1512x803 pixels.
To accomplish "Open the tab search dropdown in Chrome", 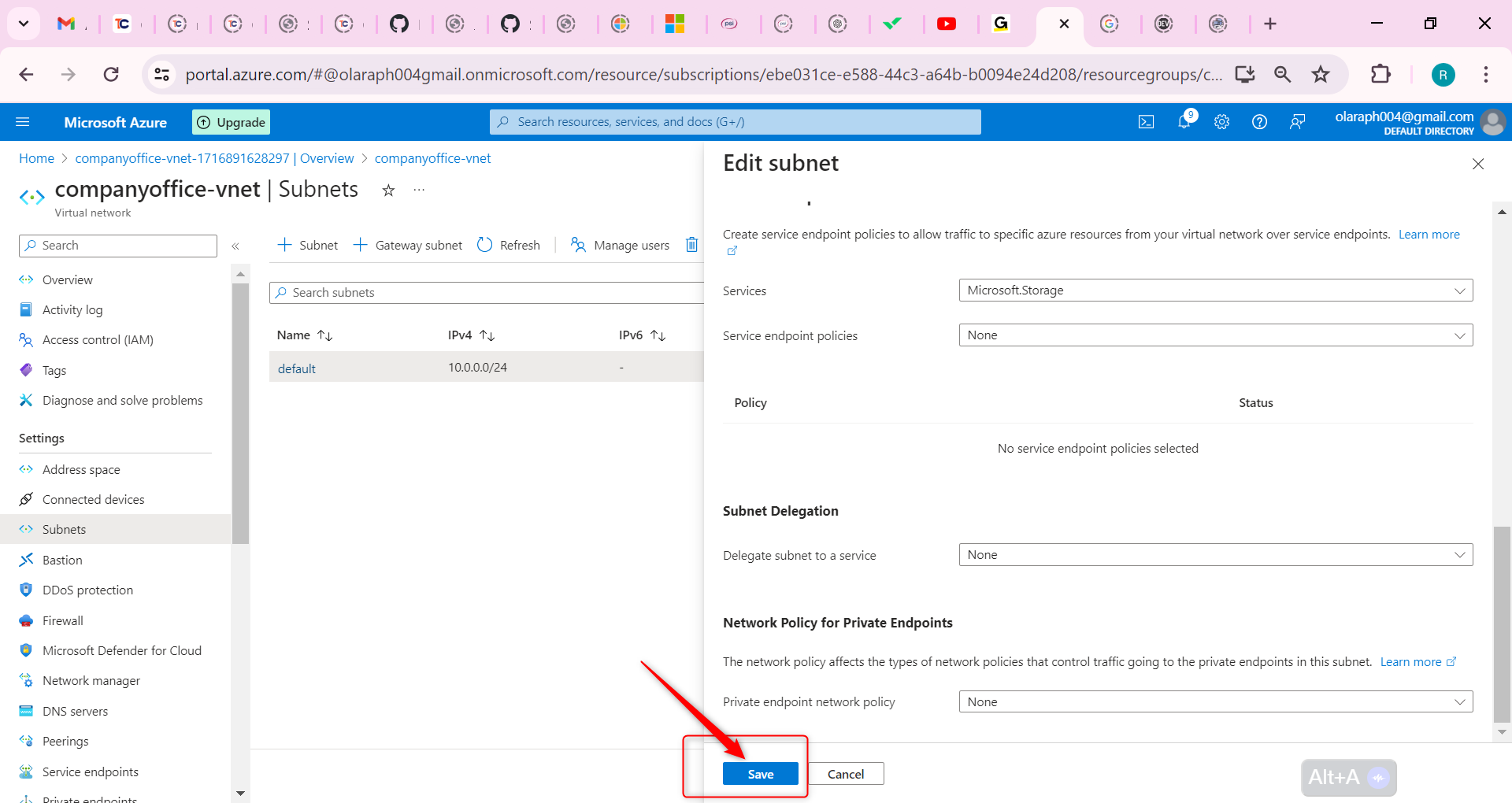I will click(24, 24).
